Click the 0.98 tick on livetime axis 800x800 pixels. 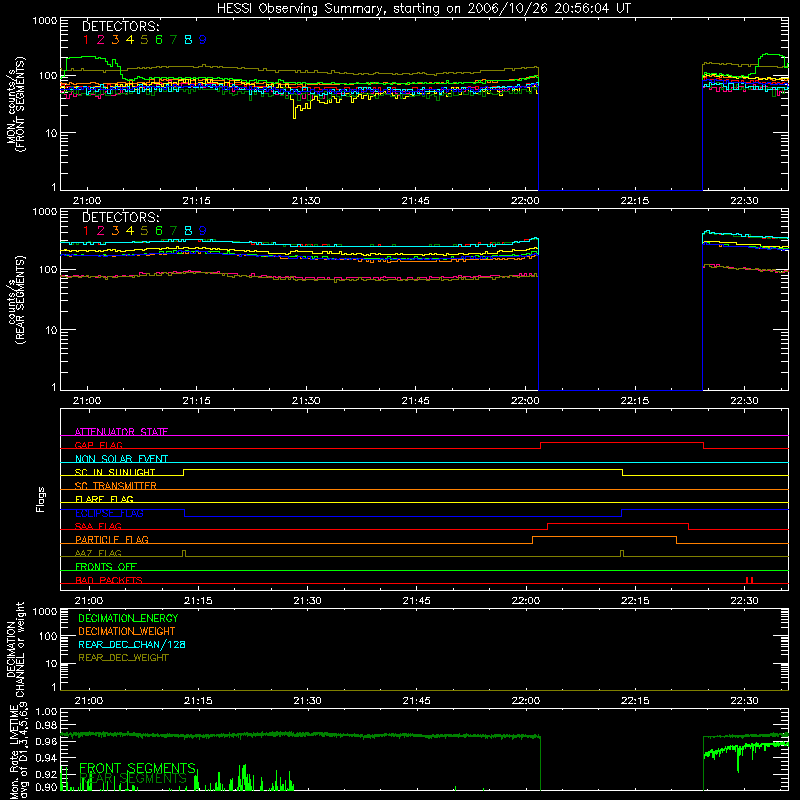46,725
